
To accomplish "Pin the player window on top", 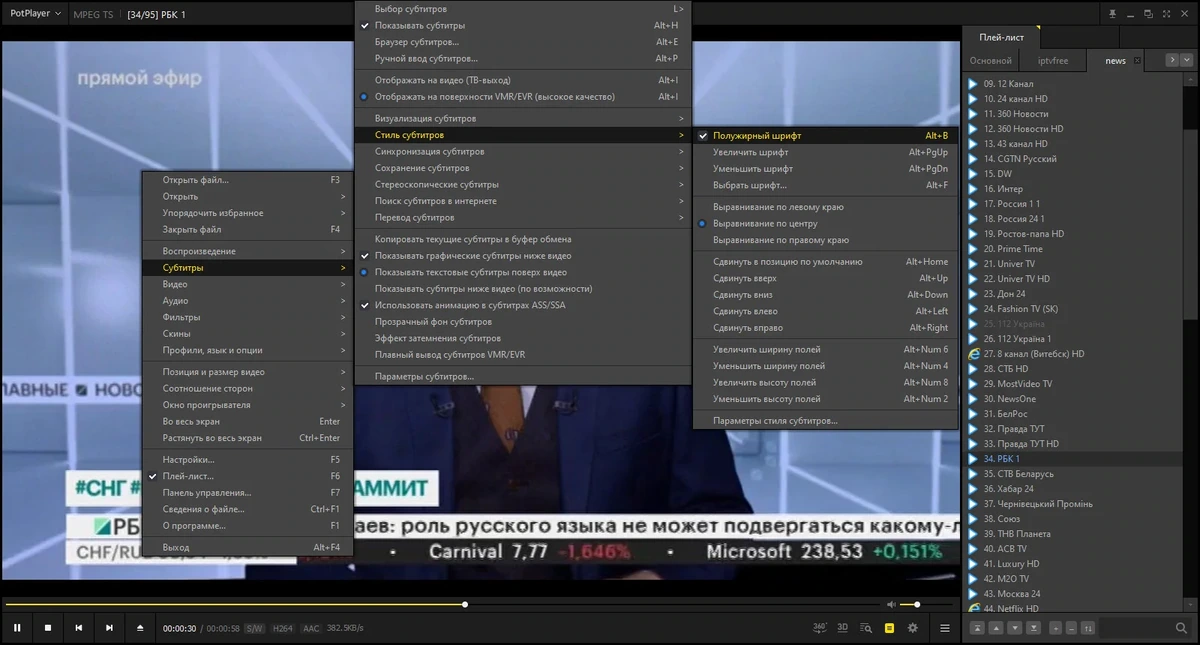I will click(1112, 14).
